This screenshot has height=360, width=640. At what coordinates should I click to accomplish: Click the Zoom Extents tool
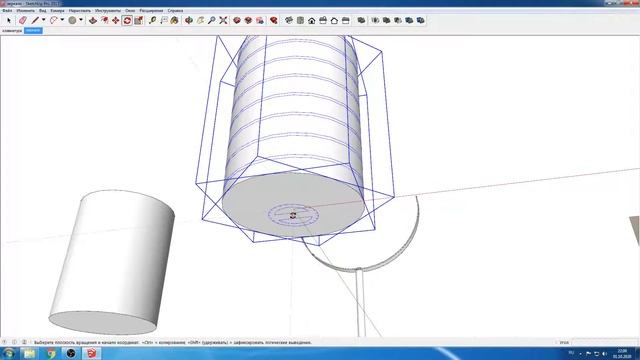223,20
